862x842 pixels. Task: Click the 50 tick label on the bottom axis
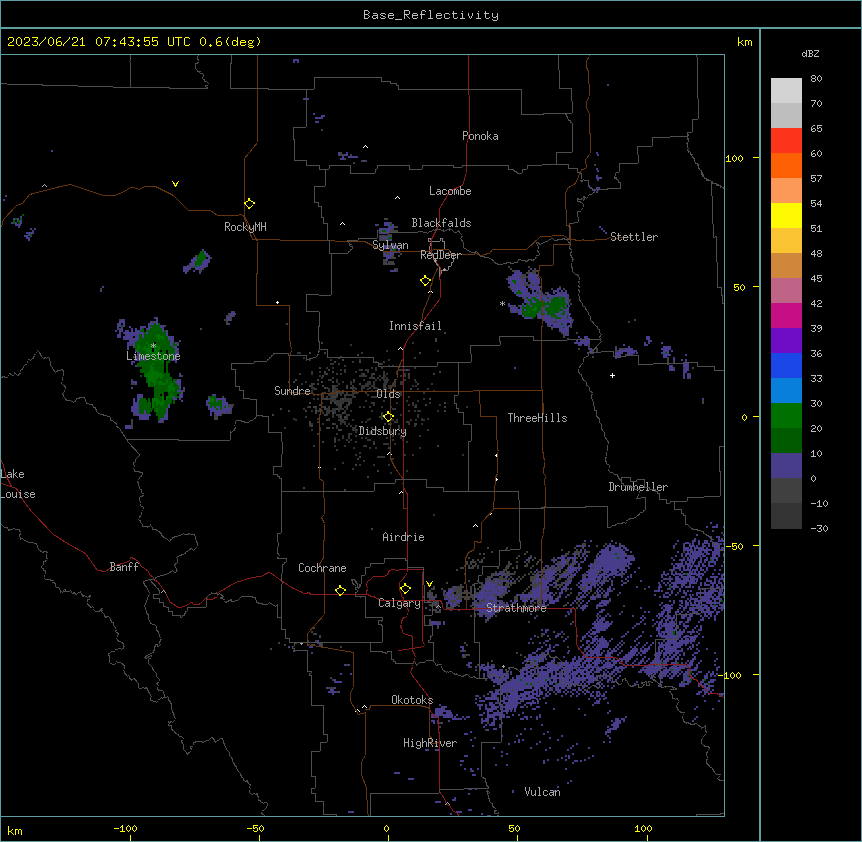[514, 828]
